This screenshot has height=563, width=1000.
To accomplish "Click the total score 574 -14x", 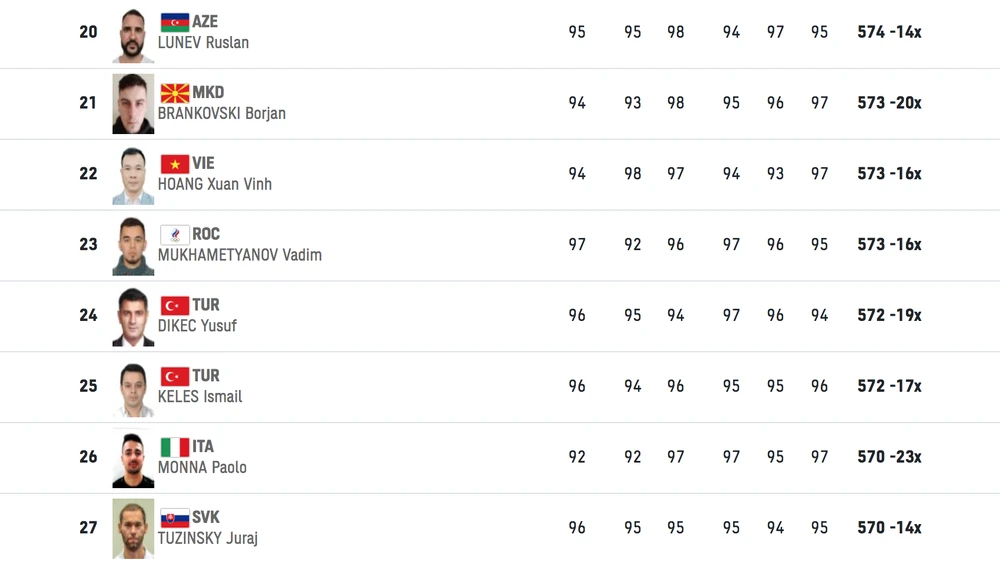I will point(889,32).
